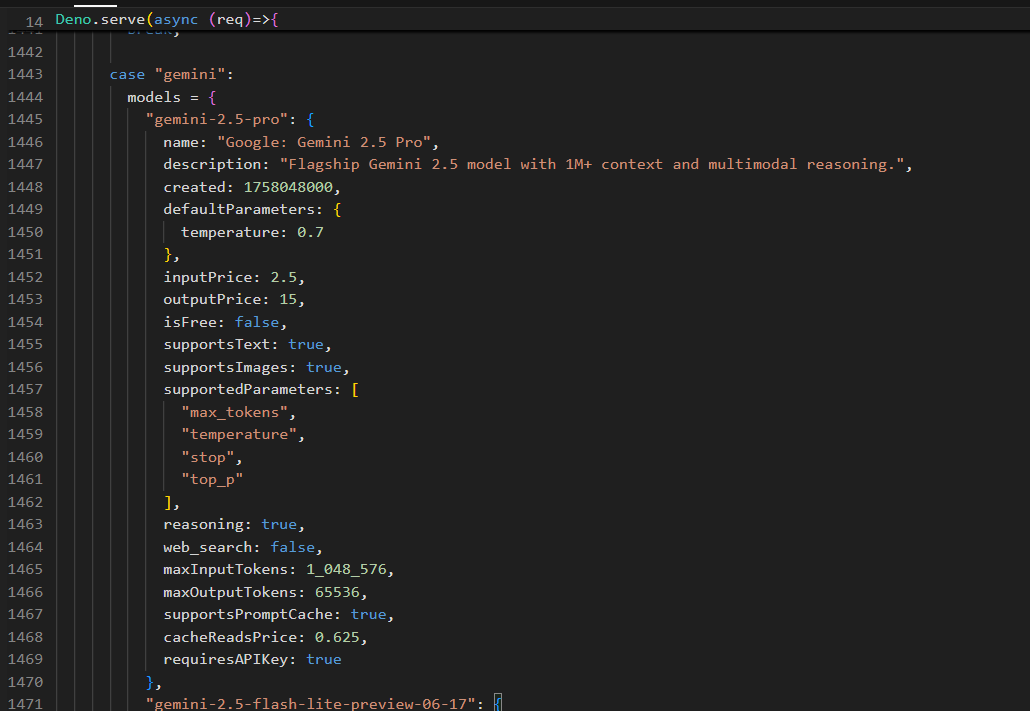Screen dimensions: 1030x711
Task: Click the supportedParameters key
Action: pyautogui.click(x=248, y=390)
